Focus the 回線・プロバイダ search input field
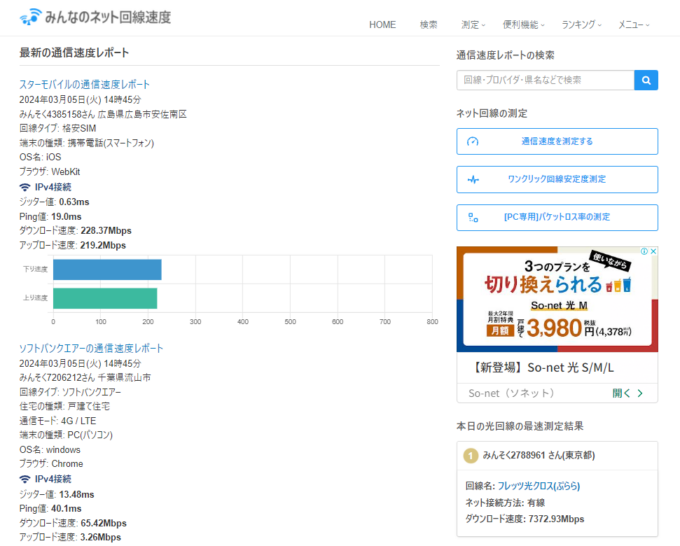The height and width of the screenshot is (546, 680). (545, 80)
